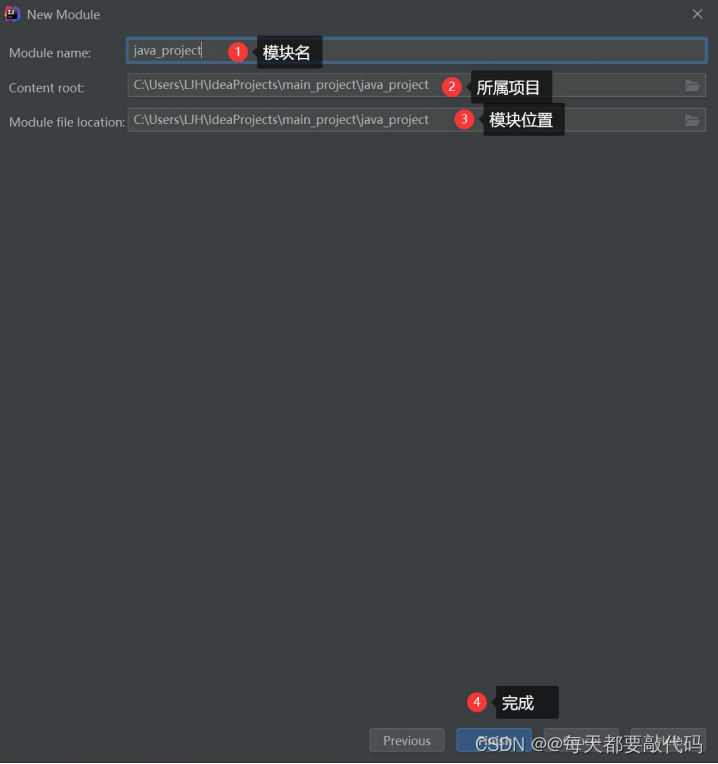Browse for Module file location folder

tap(692, 120)
